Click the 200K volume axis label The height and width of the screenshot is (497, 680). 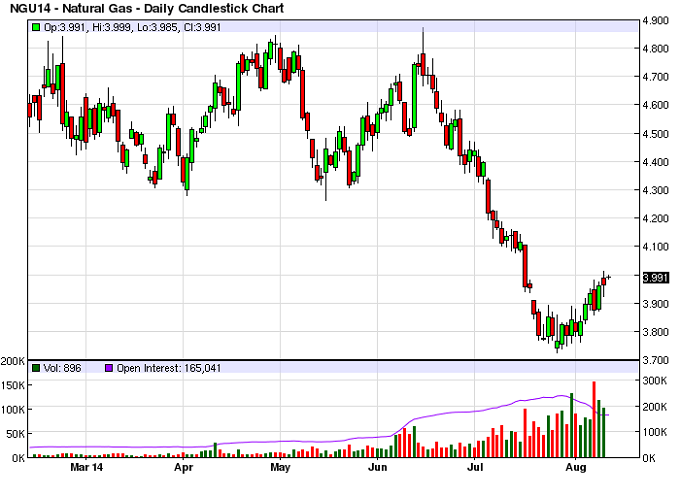pos(13,361)
